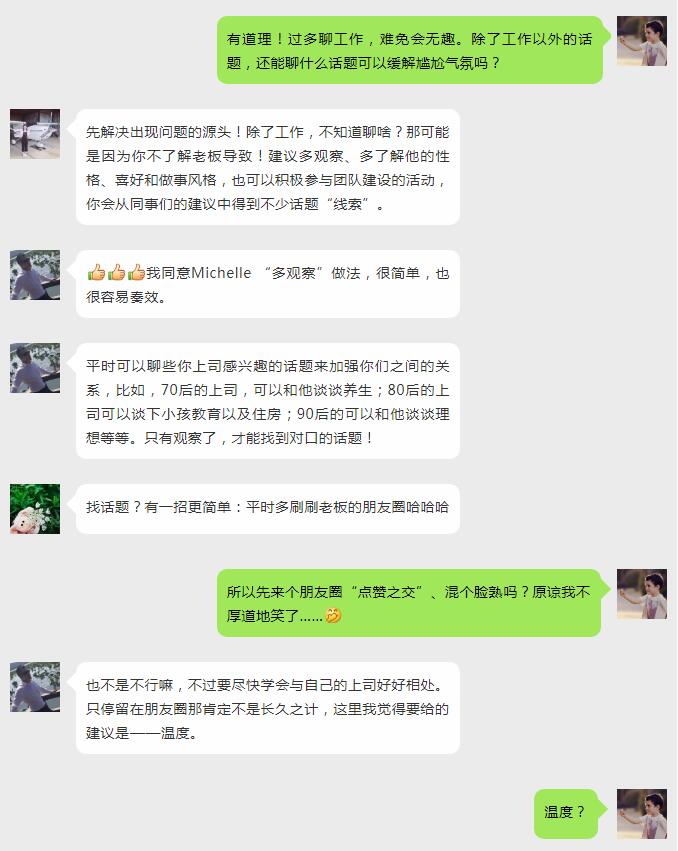Select the message about 70后的上司 and 养生
This screenshot has width=678, height=851.
[268, 401]
